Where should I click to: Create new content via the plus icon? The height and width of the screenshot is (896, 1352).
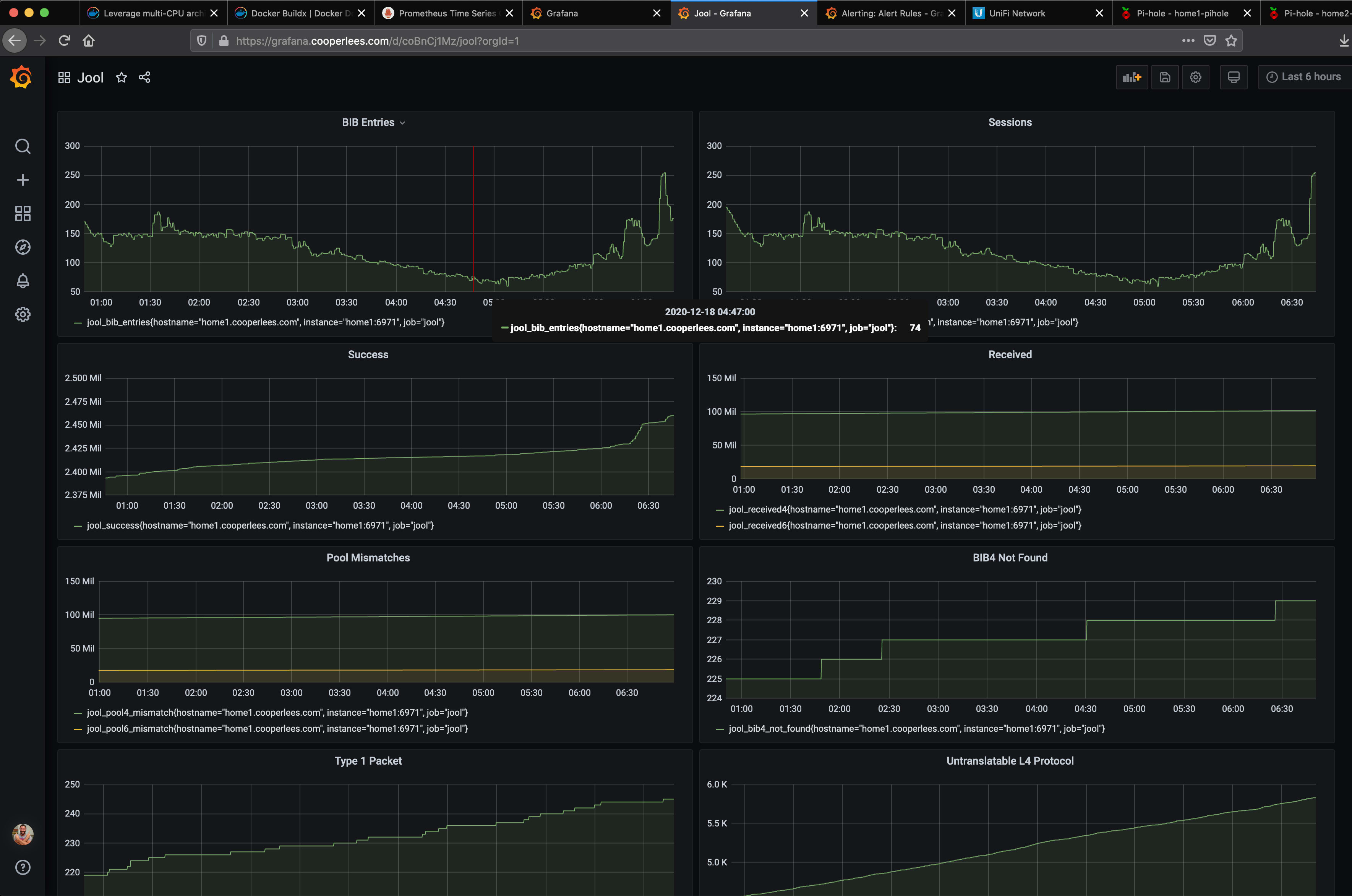coord(22,180)
